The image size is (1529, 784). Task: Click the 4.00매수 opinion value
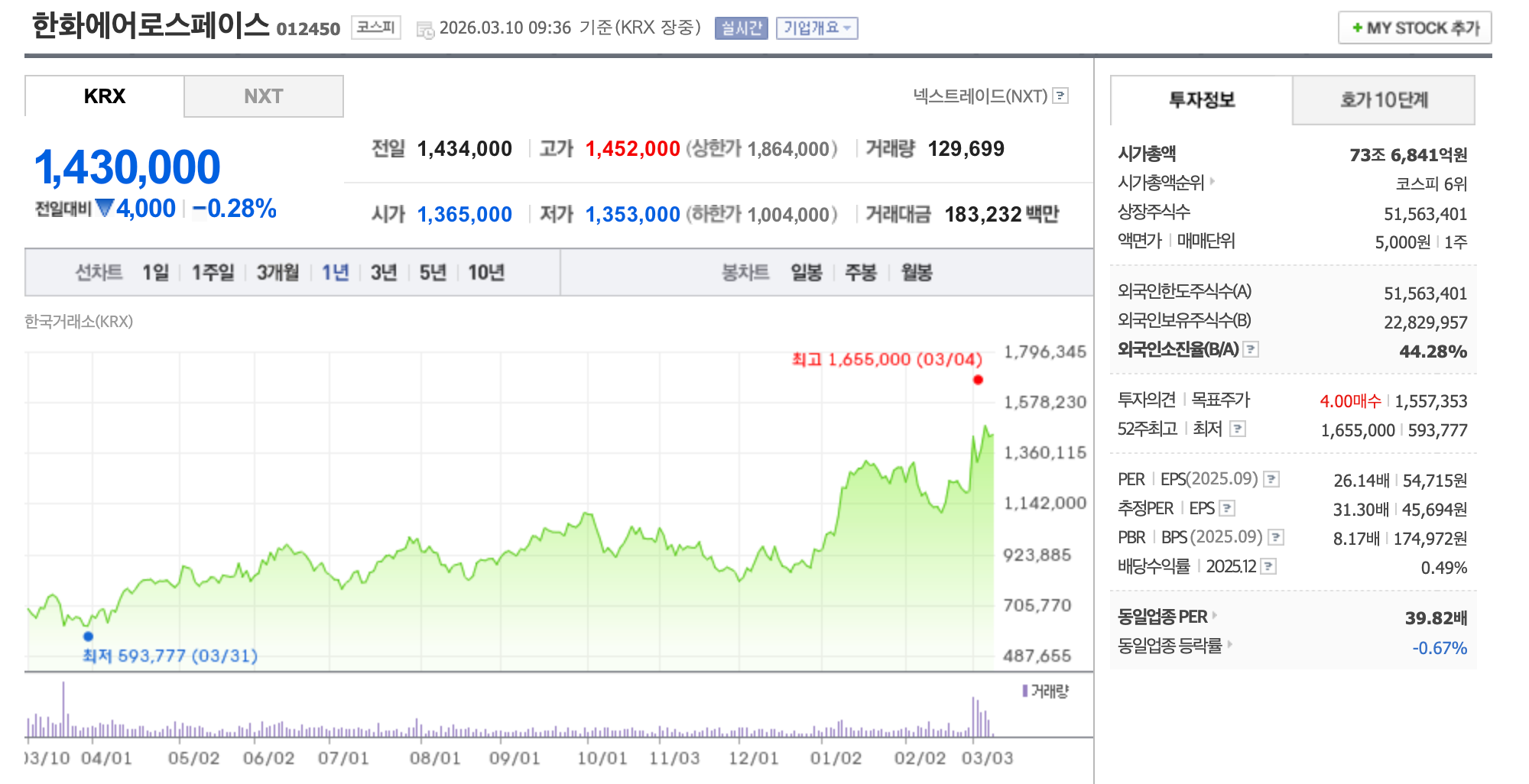[1350, 401]
